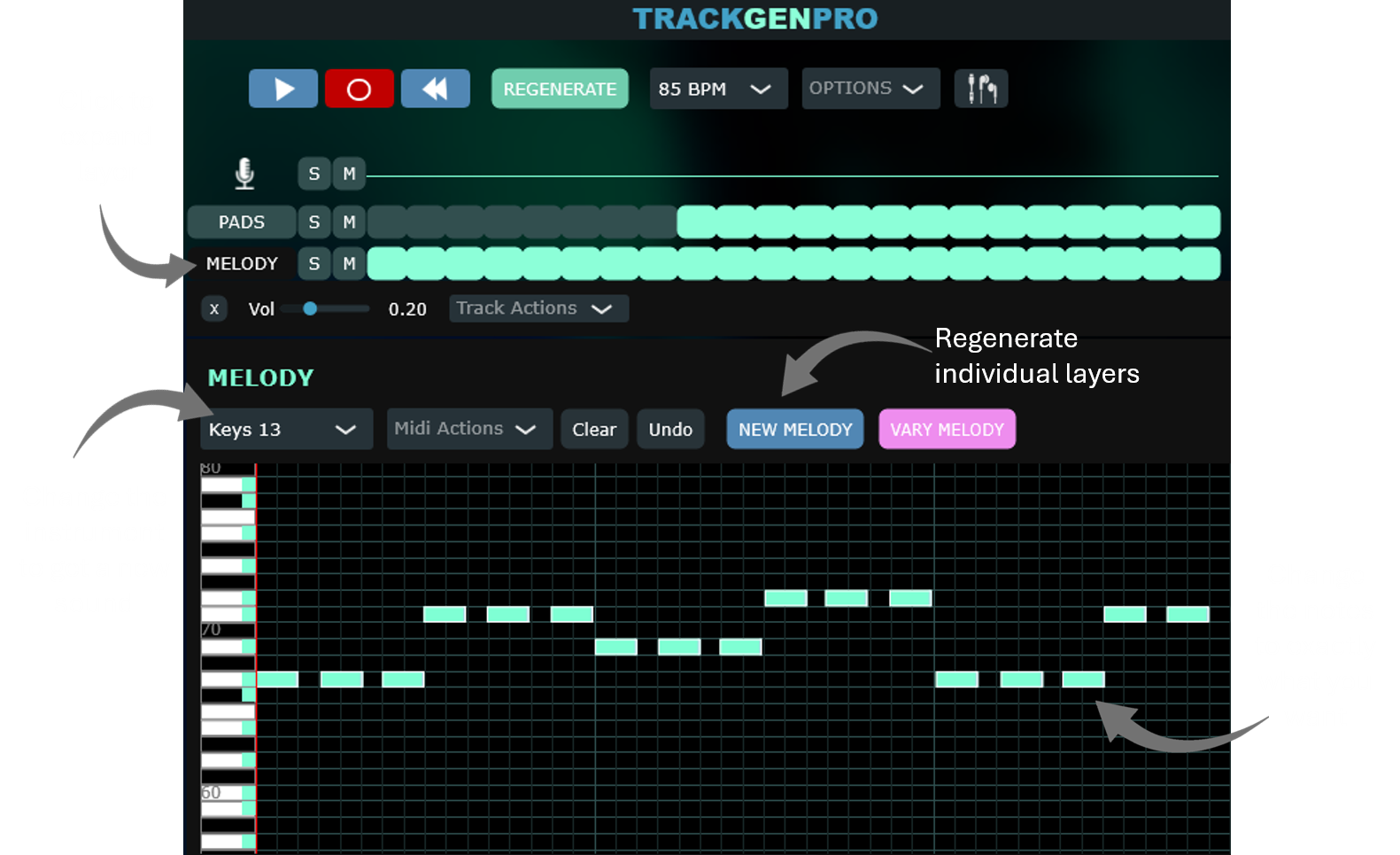This screenshot has height=855, width=1400.
Task: Click the Rewind button
Action: pos(435,89)
